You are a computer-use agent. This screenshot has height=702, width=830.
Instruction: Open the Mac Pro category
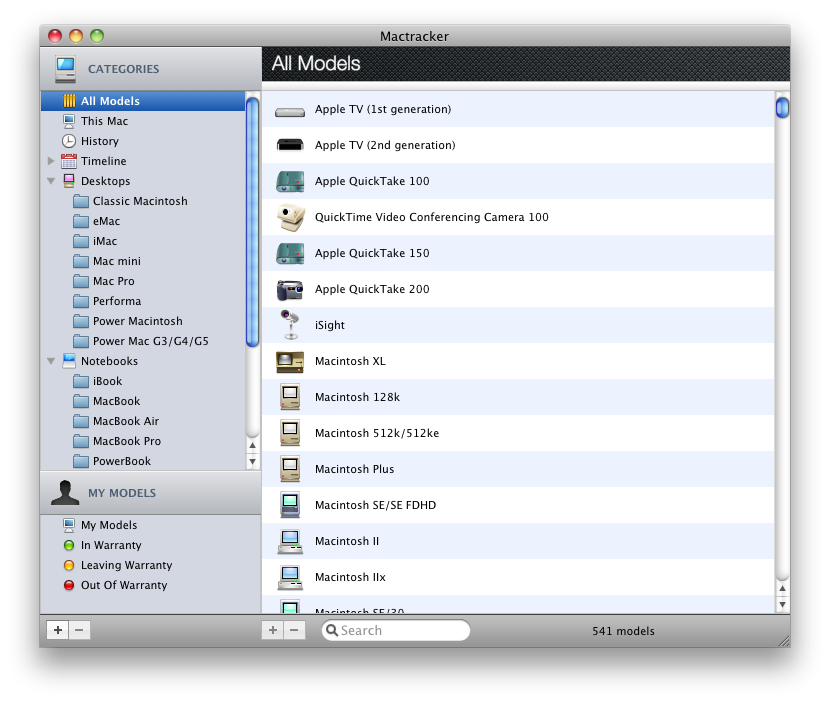(143, 281)
